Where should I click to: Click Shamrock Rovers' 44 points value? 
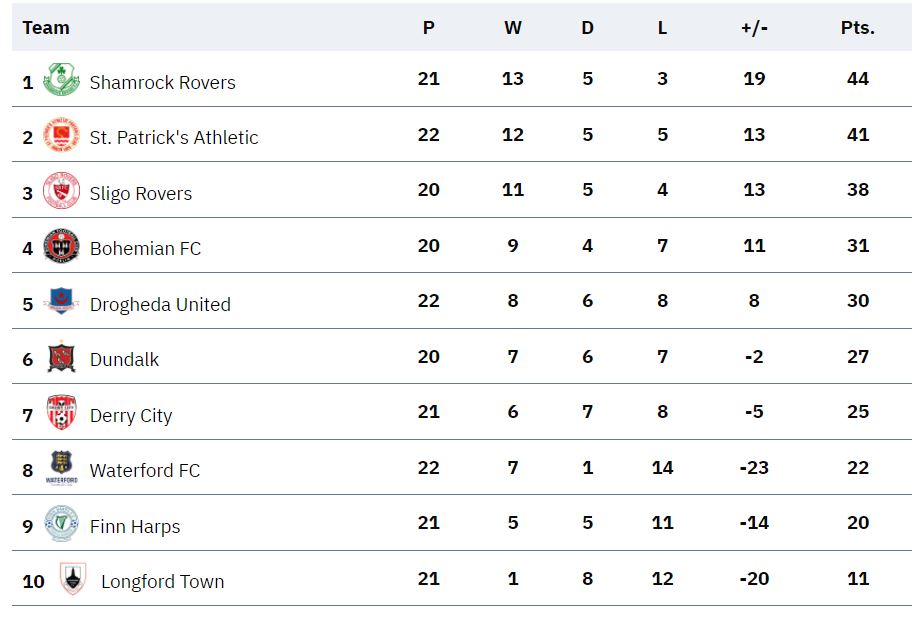(x=857, y=79)
